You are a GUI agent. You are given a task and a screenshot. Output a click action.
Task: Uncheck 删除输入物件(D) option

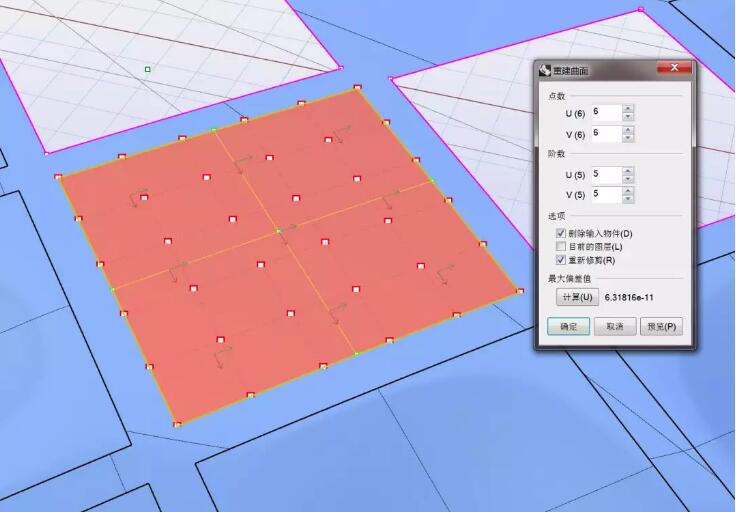(560, 233)
